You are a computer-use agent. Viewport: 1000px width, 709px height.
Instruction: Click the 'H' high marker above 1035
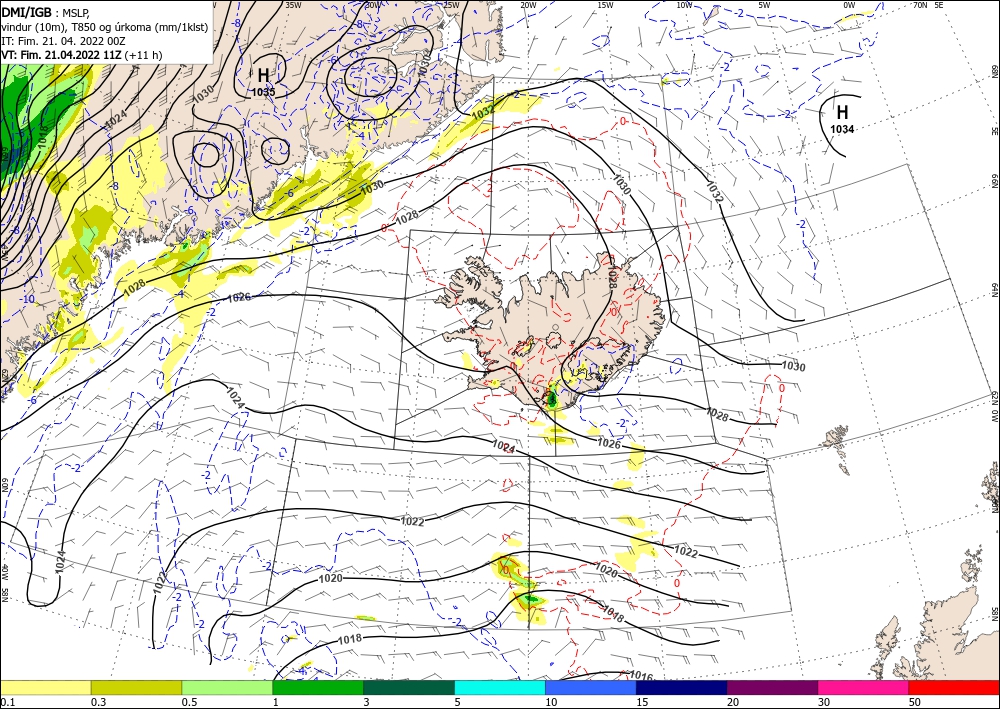[263, 75]
